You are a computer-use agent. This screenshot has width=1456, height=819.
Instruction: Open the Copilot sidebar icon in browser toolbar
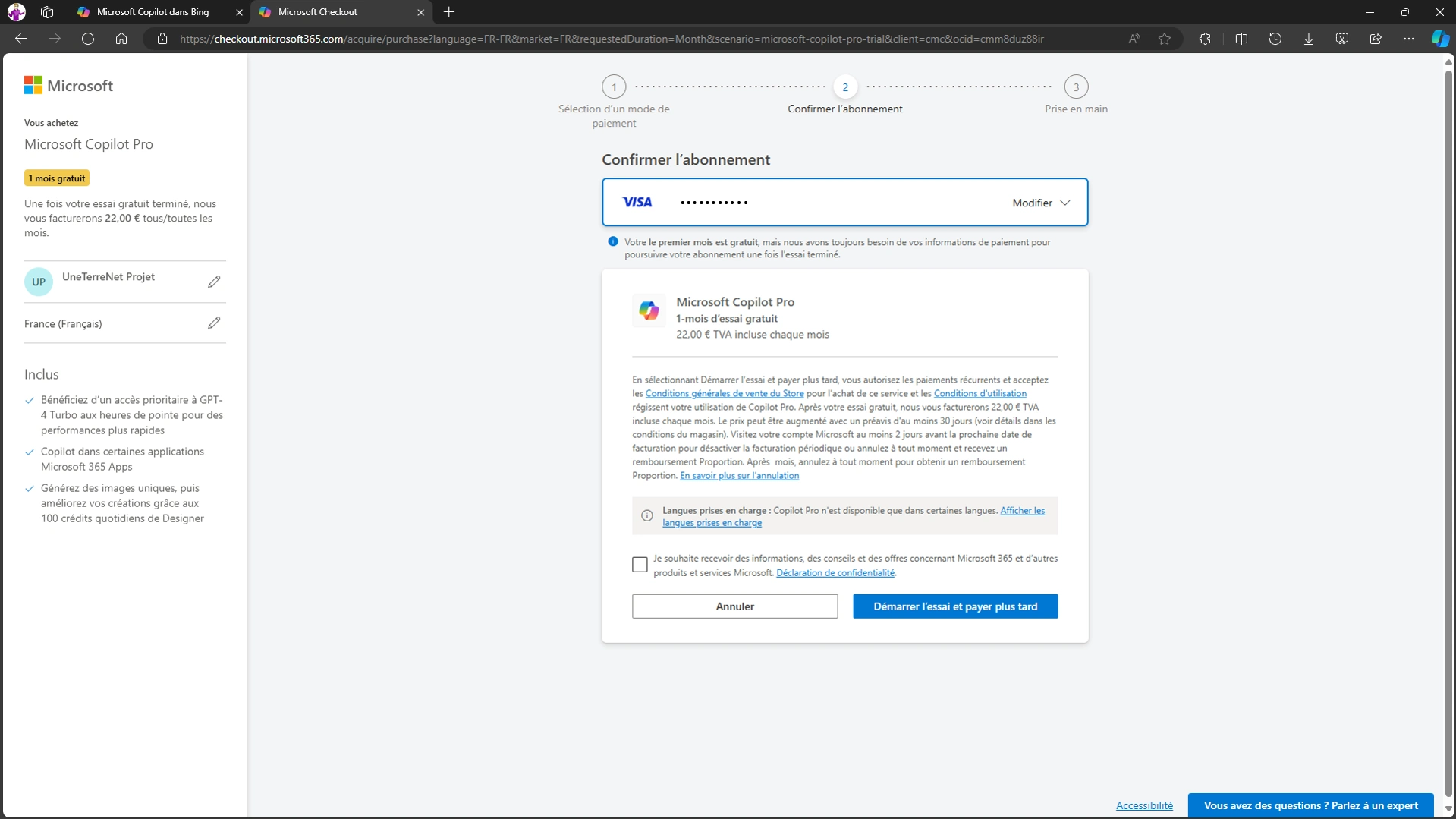coord(1439,39)
